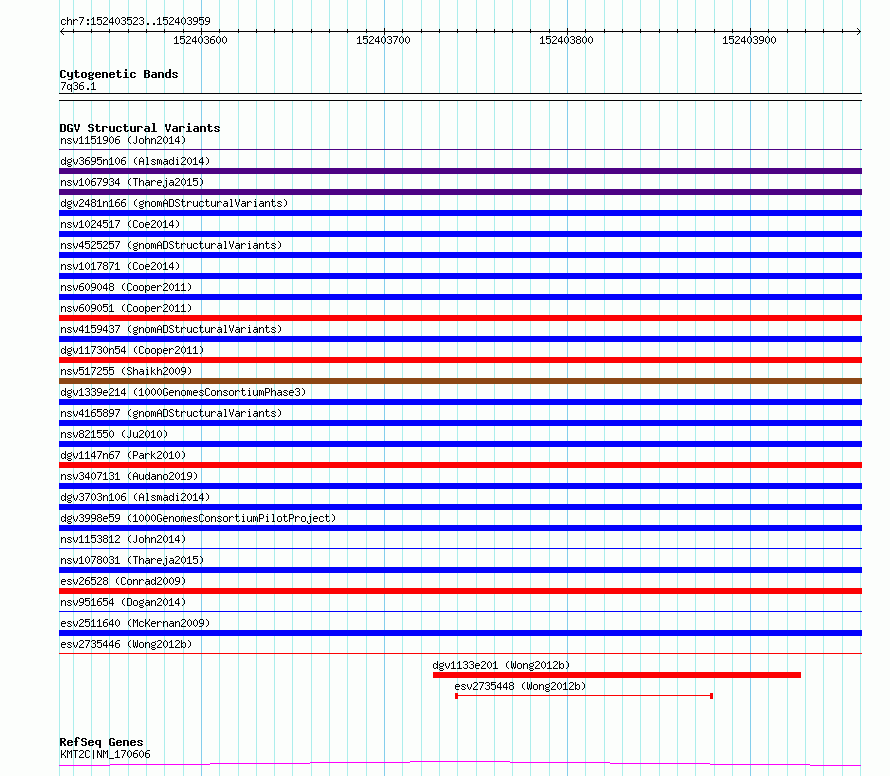Pick the nsv1078031 (Thareja2015) variant name

[132, 560]
